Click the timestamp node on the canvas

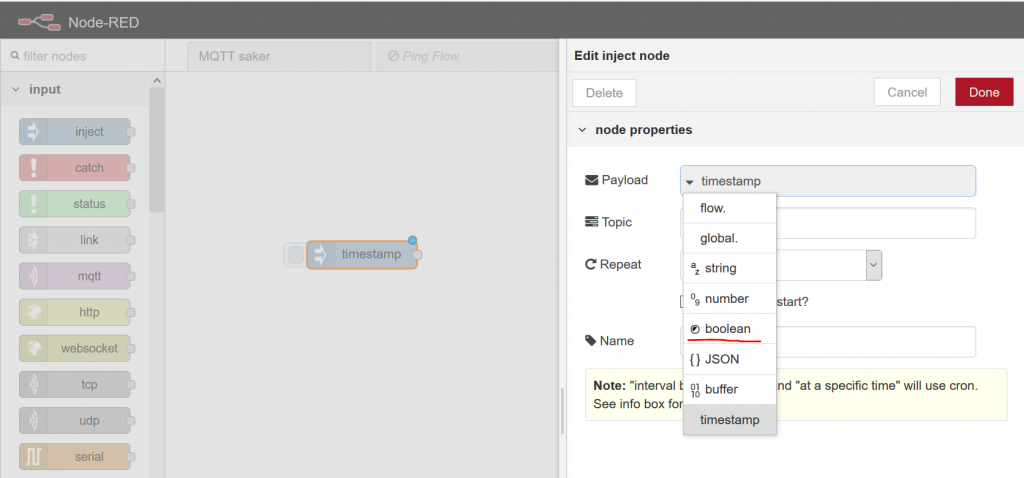click(x=362, y=255)
